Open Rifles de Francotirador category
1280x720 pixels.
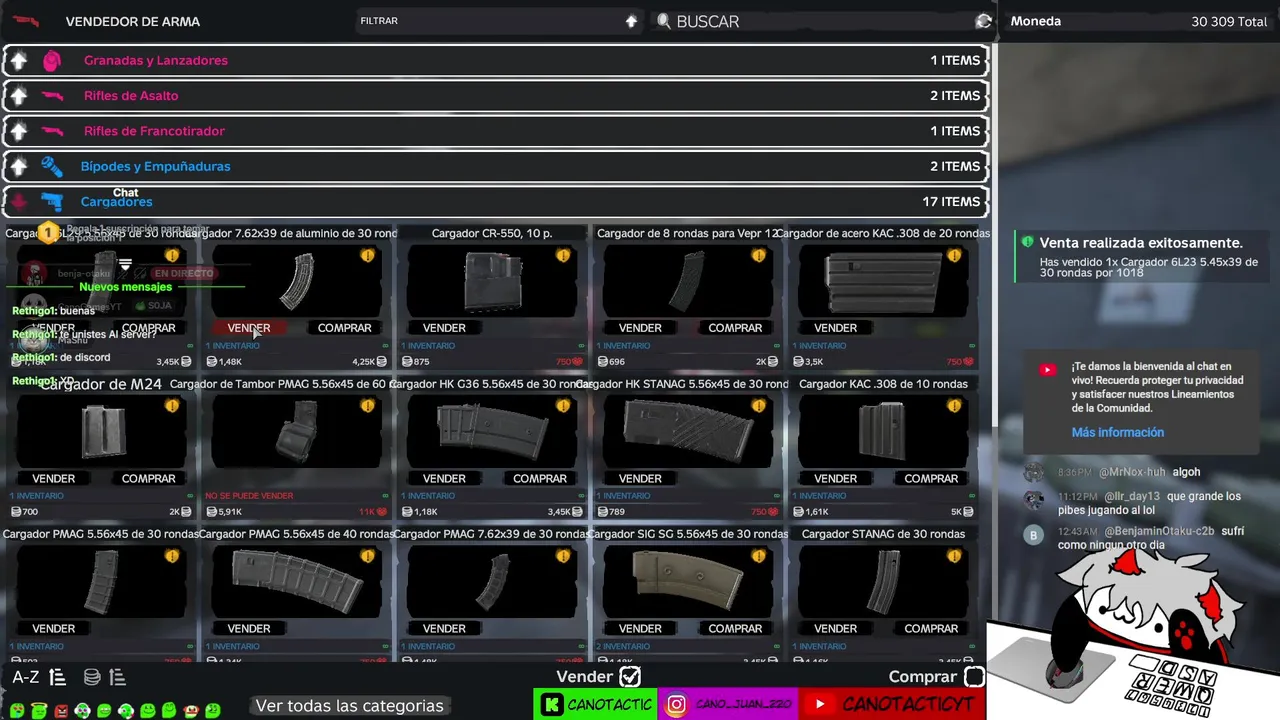(x=496, y=131)
